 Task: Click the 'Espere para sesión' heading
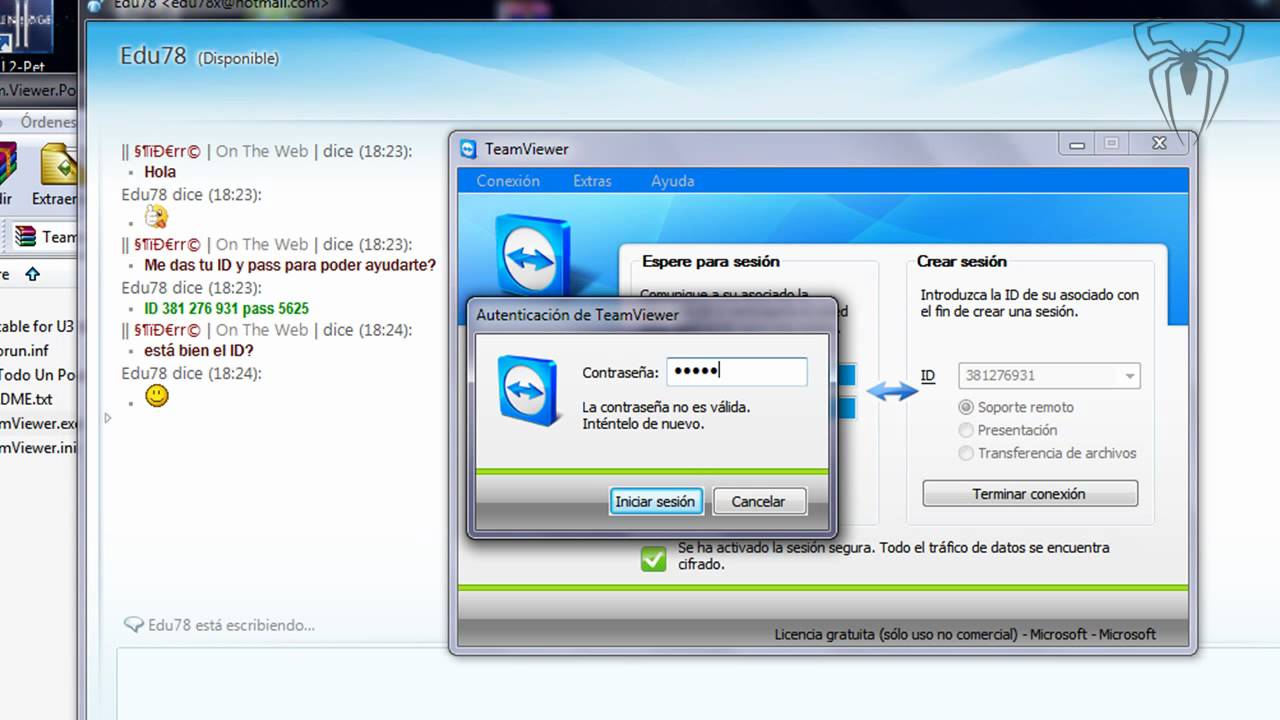pyautogui.click(x=711, y=261)
